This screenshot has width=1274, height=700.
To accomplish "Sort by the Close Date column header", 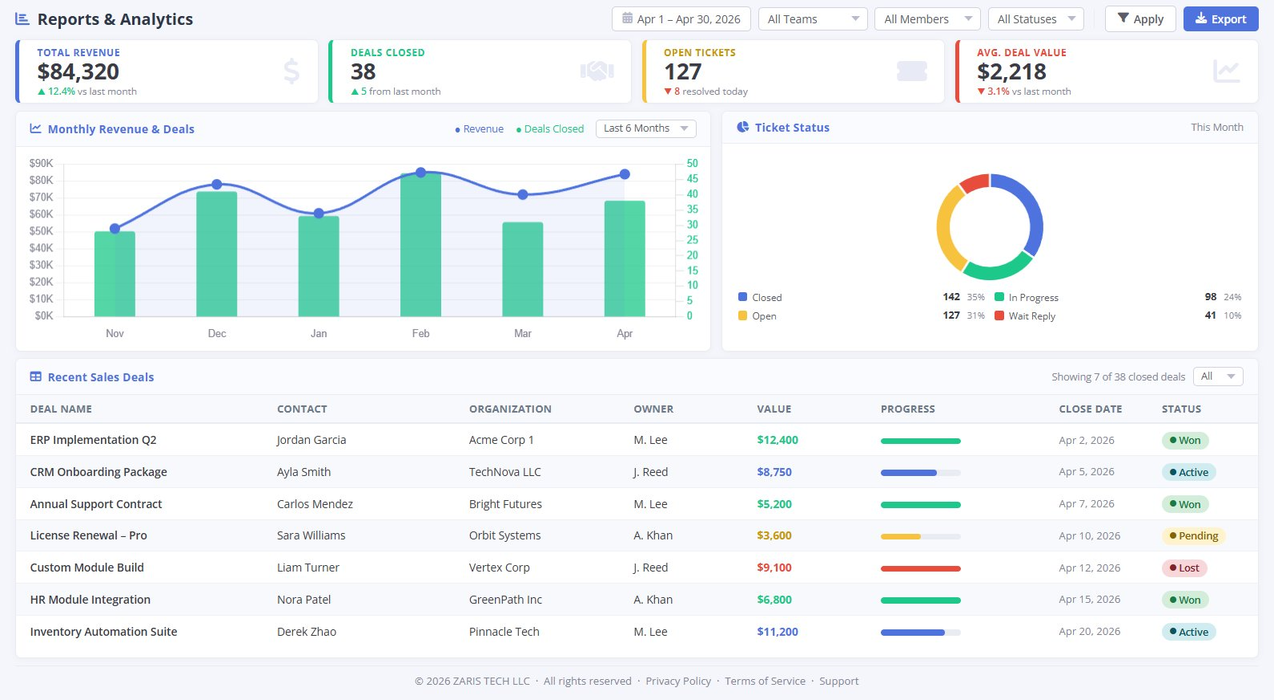I will click(x=1090, y=409).
